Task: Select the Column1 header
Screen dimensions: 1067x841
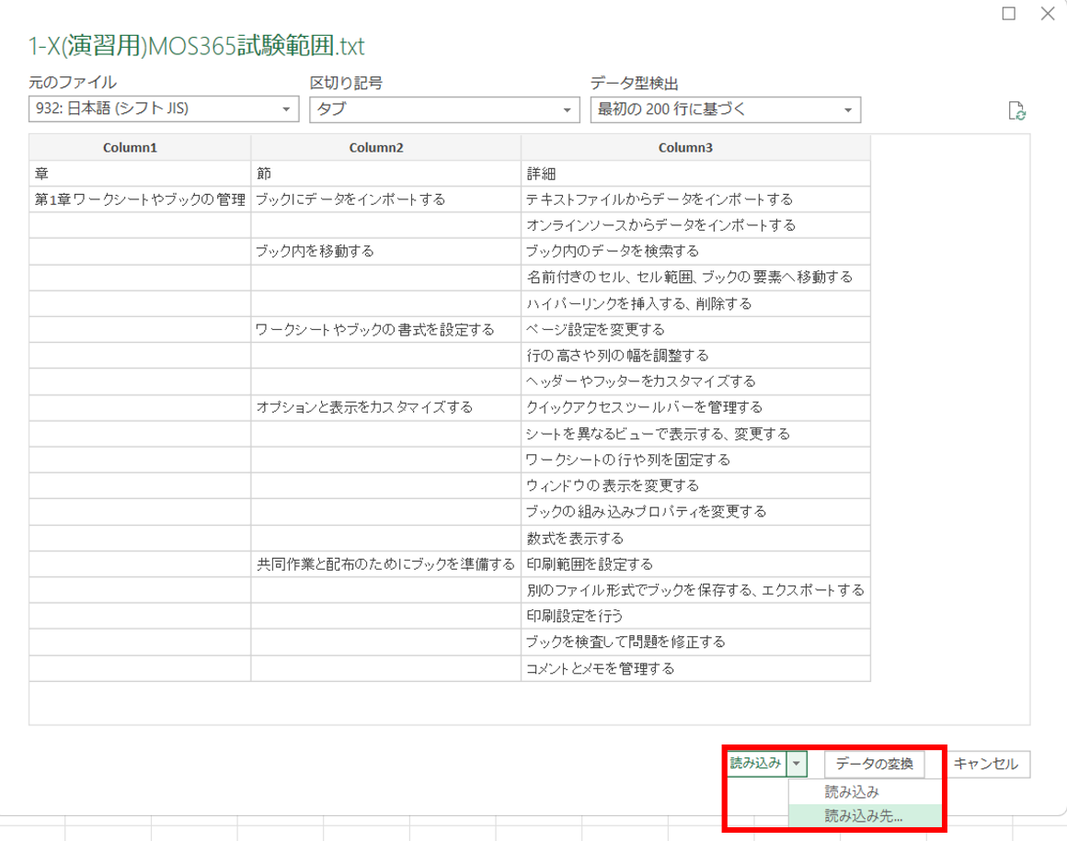Action: click(x=139, y=148)
